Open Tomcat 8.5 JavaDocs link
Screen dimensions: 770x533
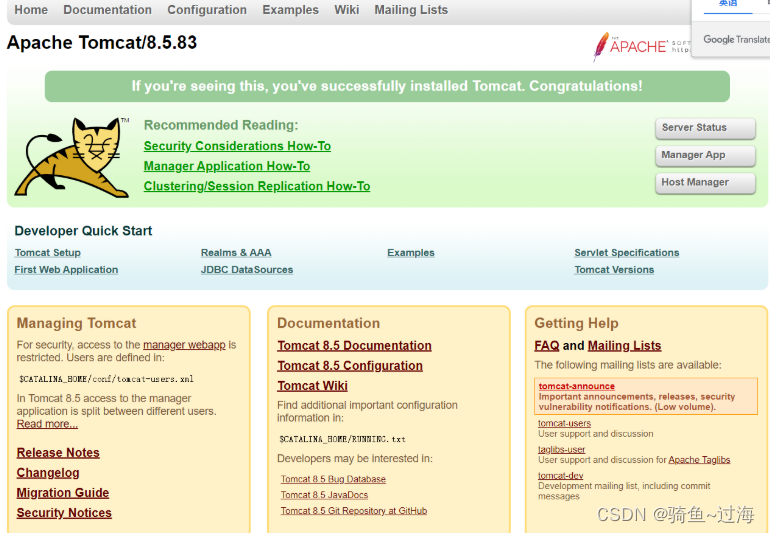coord(324,495)
